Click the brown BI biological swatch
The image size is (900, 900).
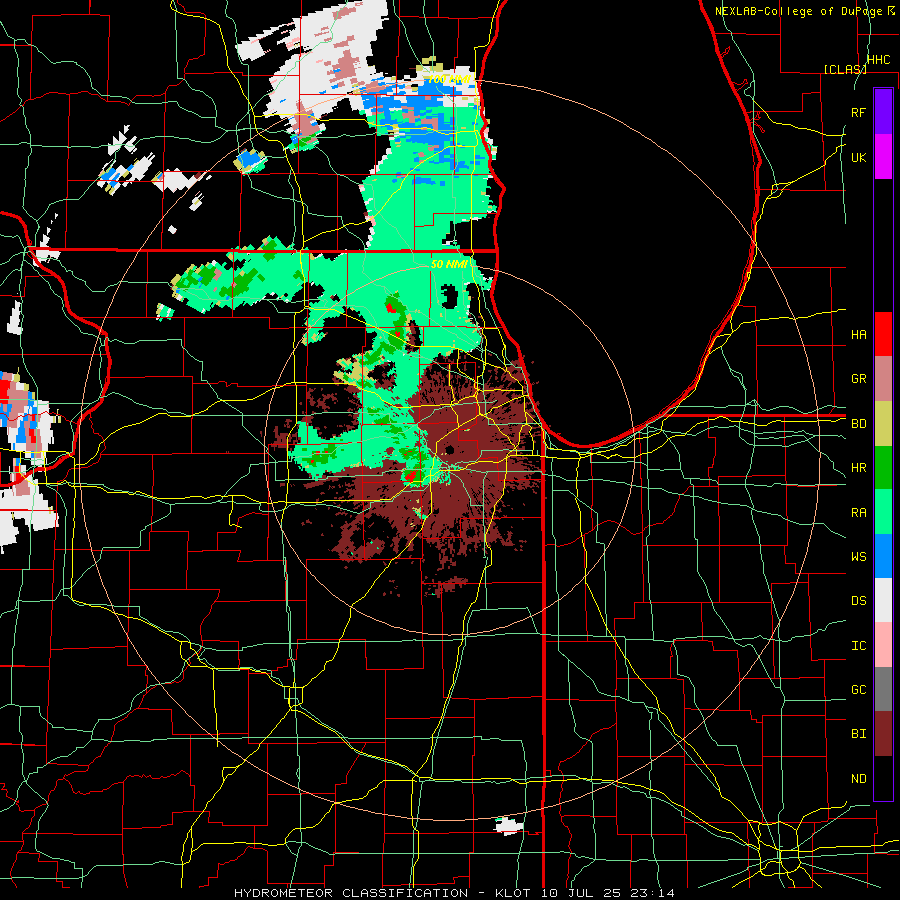pos(883,734)
